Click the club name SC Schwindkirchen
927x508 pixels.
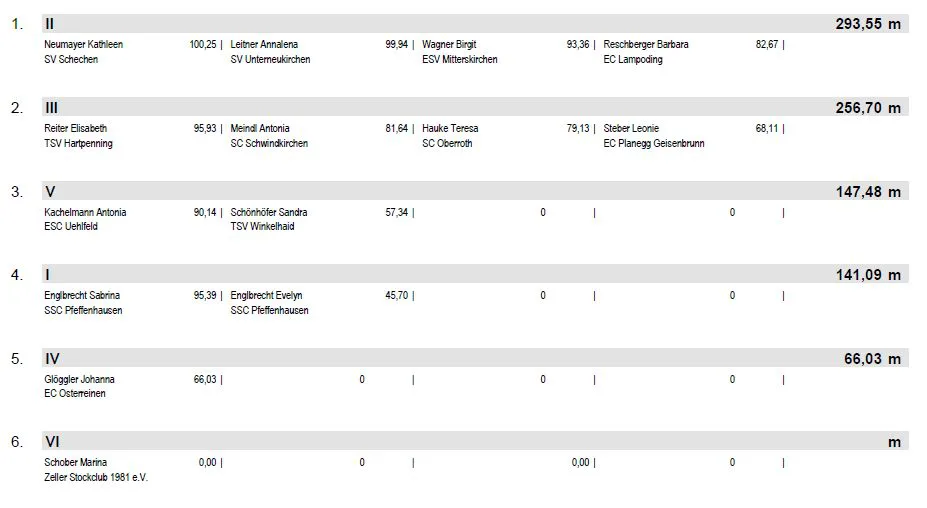(269, 144)
